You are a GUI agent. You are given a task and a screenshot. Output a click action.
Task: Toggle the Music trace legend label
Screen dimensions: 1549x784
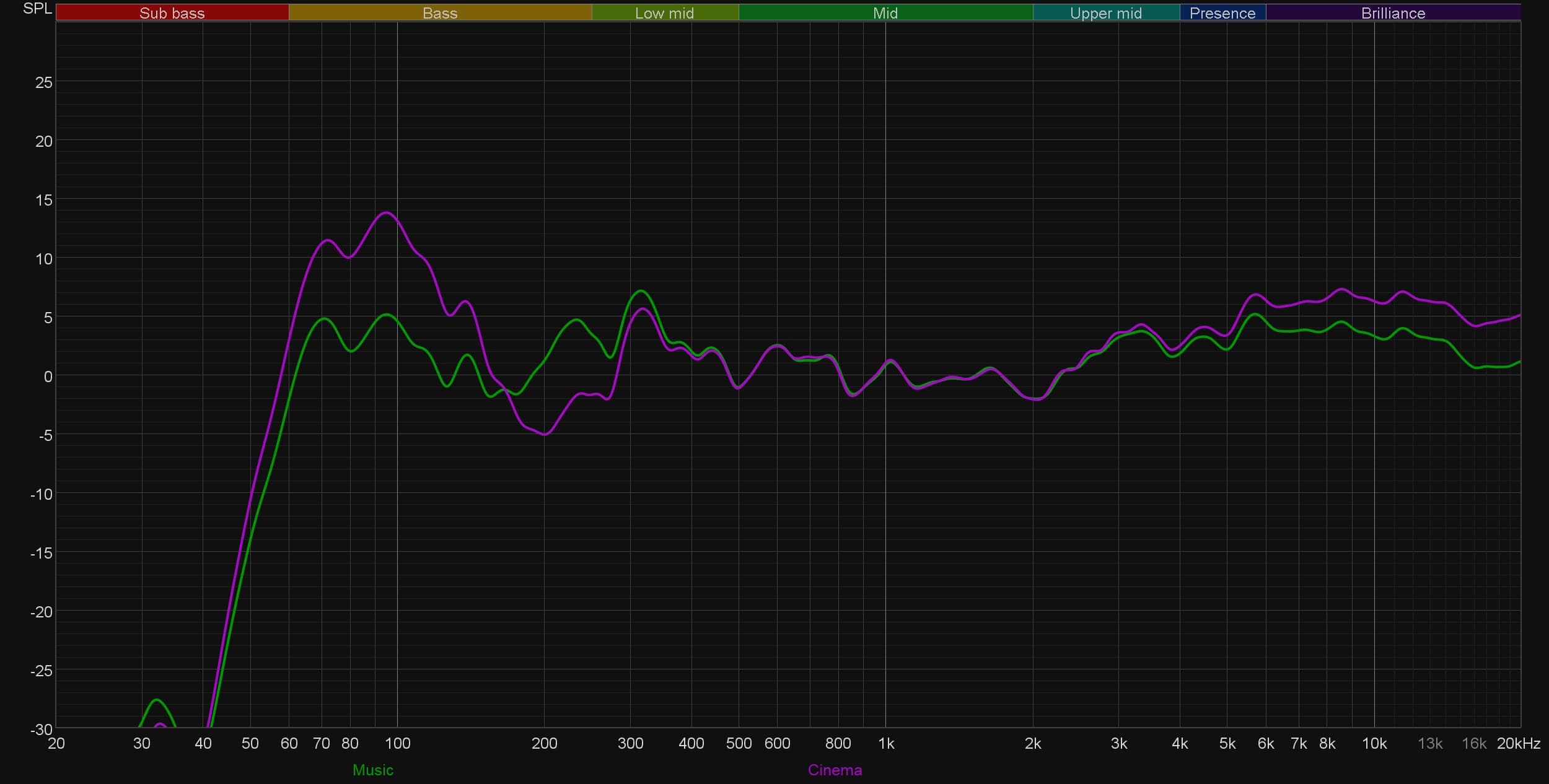372,770
